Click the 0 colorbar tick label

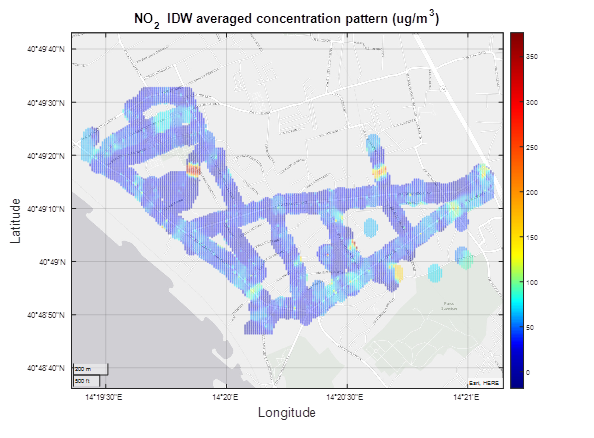click(x=528, y=373)
